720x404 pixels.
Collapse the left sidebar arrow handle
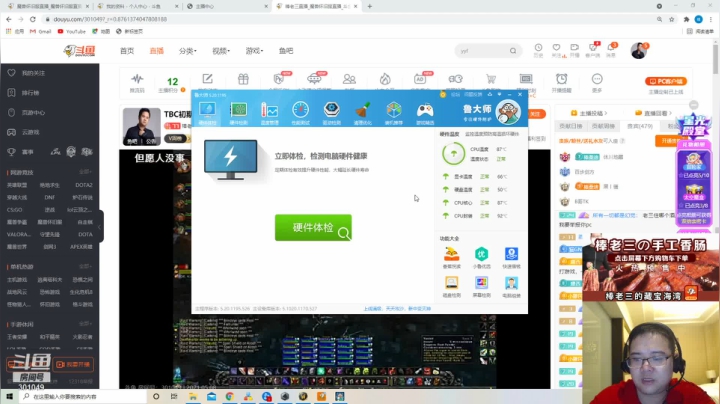(x=100, y=226)
